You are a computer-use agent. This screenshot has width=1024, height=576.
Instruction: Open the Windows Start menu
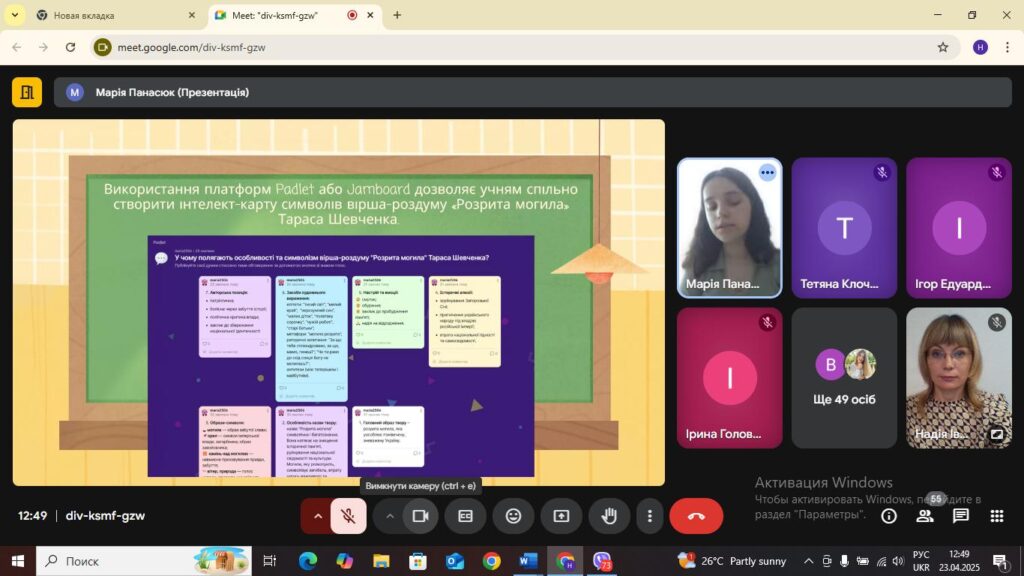coord(18,561)
